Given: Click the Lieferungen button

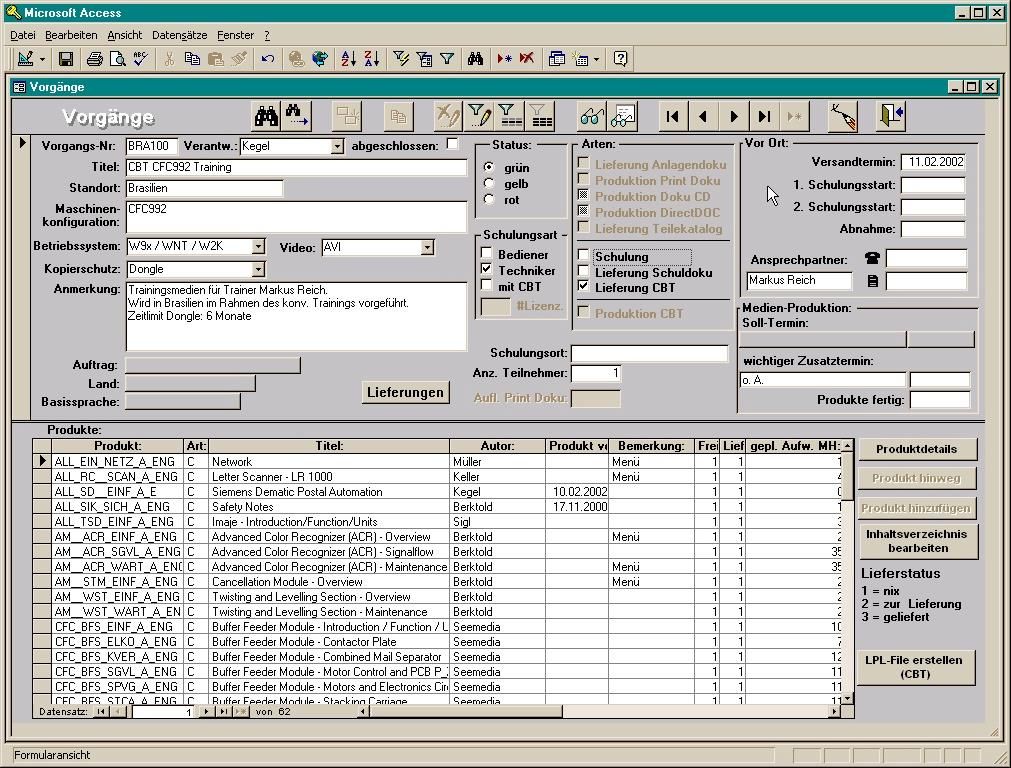Looking at the screenshot, I should [405, 392].
